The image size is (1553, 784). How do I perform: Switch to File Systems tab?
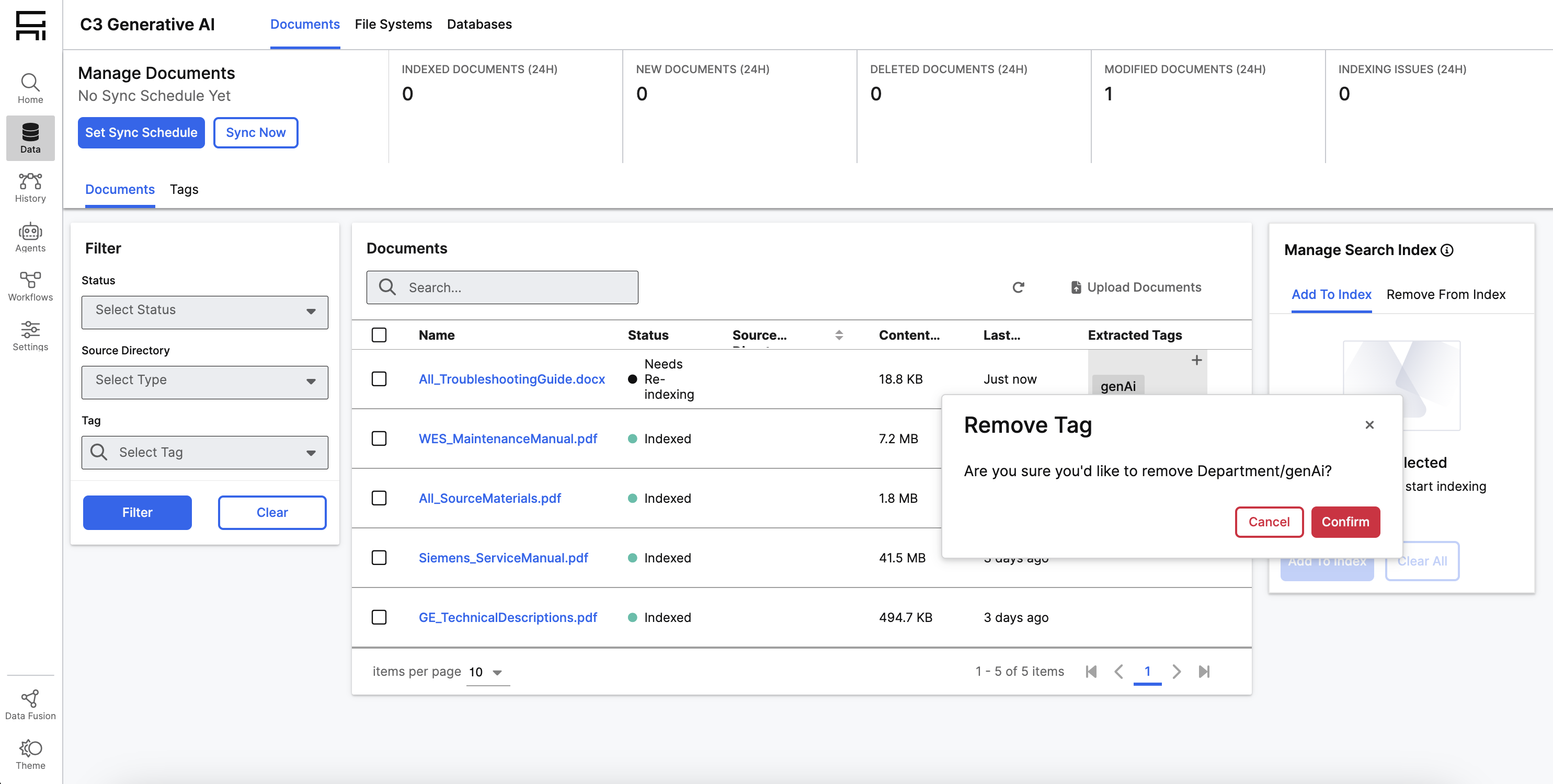coord(393,24)
